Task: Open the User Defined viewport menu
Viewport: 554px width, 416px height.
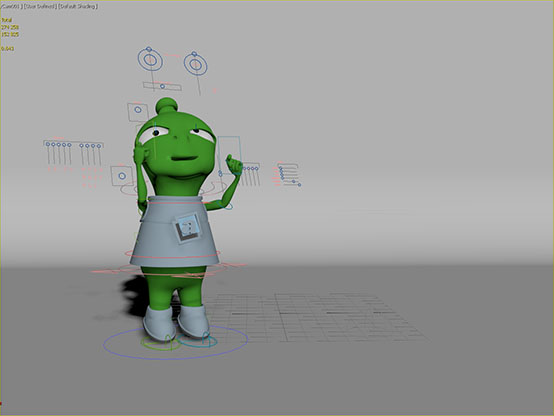Action: [40, 6]
